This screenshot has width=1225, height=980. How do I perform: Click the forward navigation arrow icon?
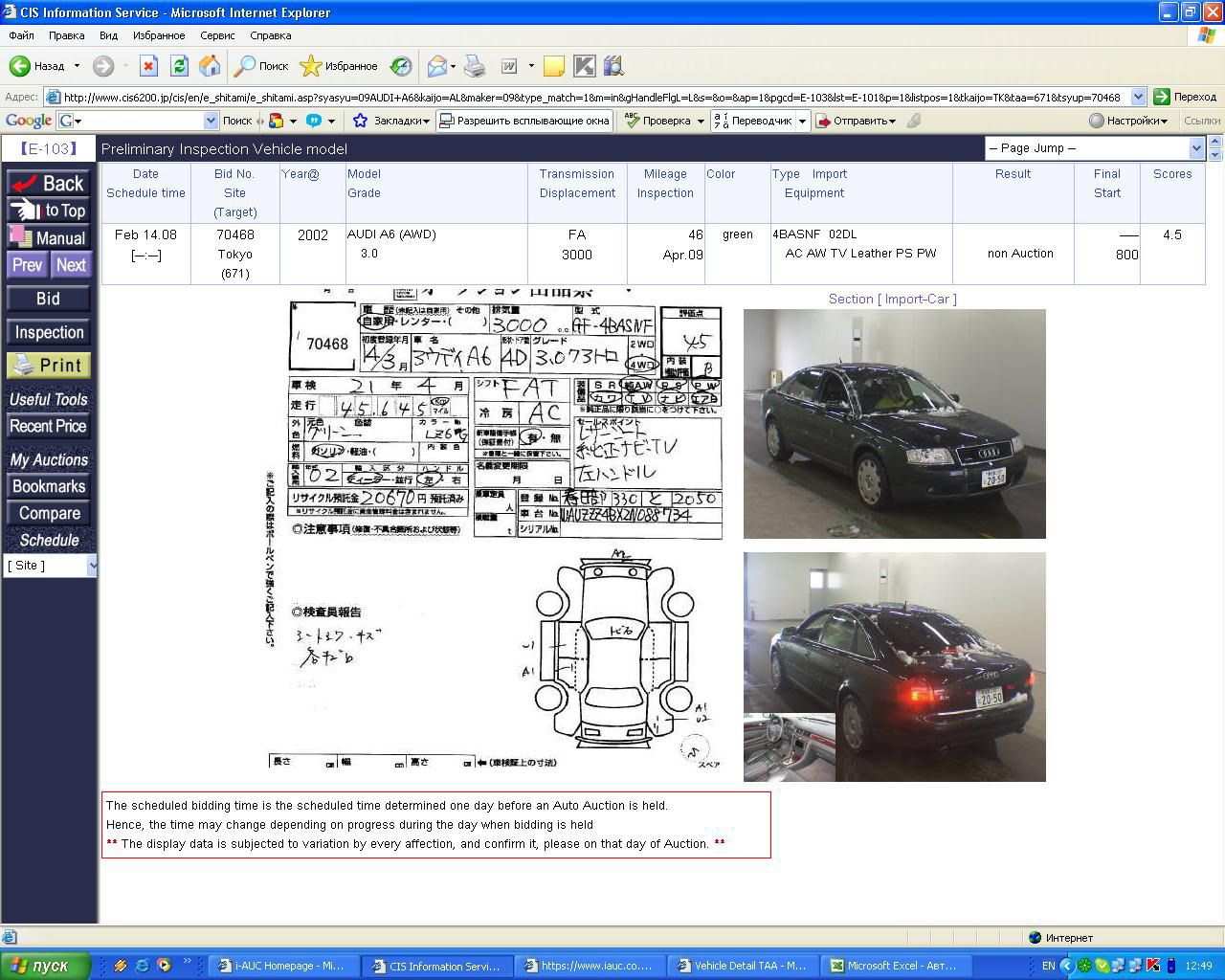click(103, 66)
